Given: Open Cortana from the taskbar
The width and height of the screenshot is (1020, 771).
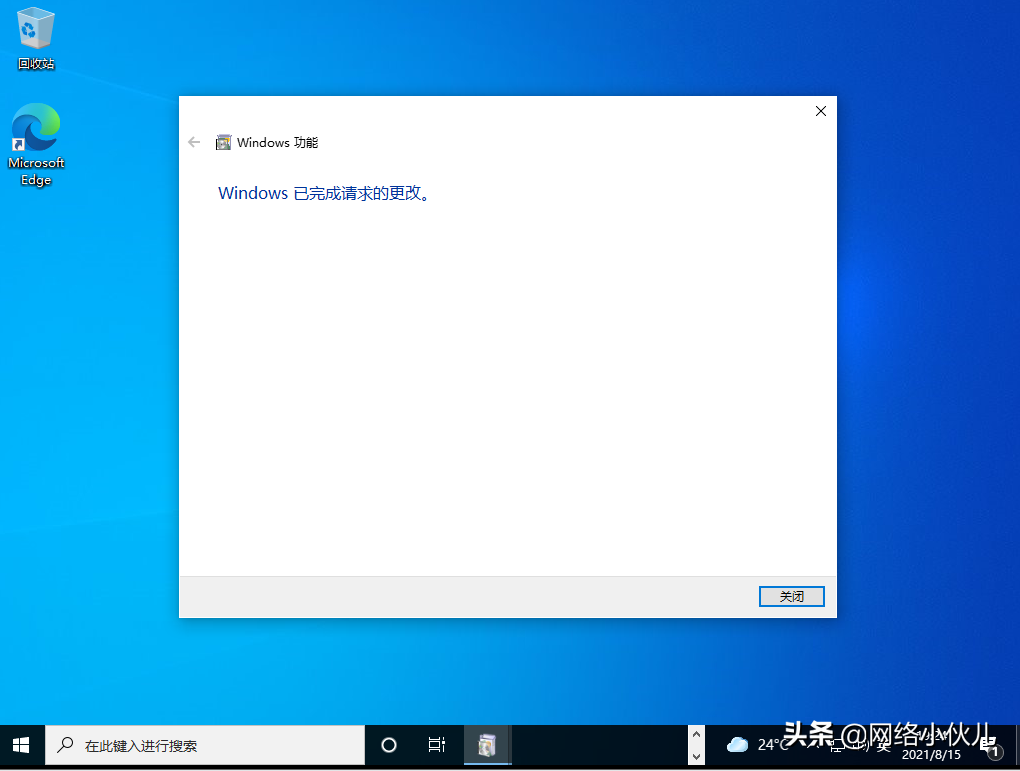Looking at the screenshot, I should point(388,744).
